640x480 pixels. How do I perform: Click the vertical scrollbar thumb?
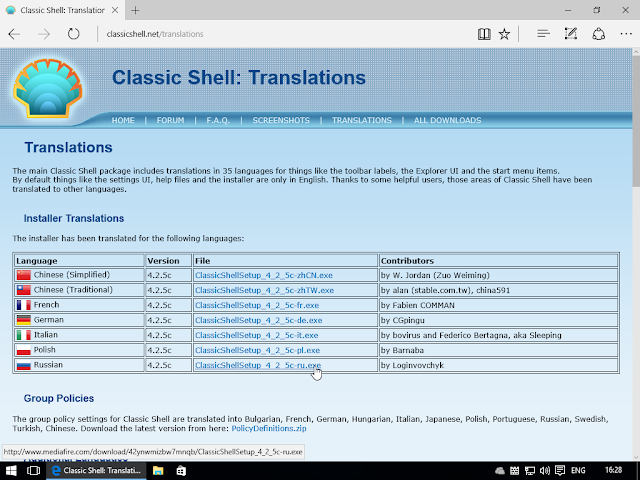(636, 122)
